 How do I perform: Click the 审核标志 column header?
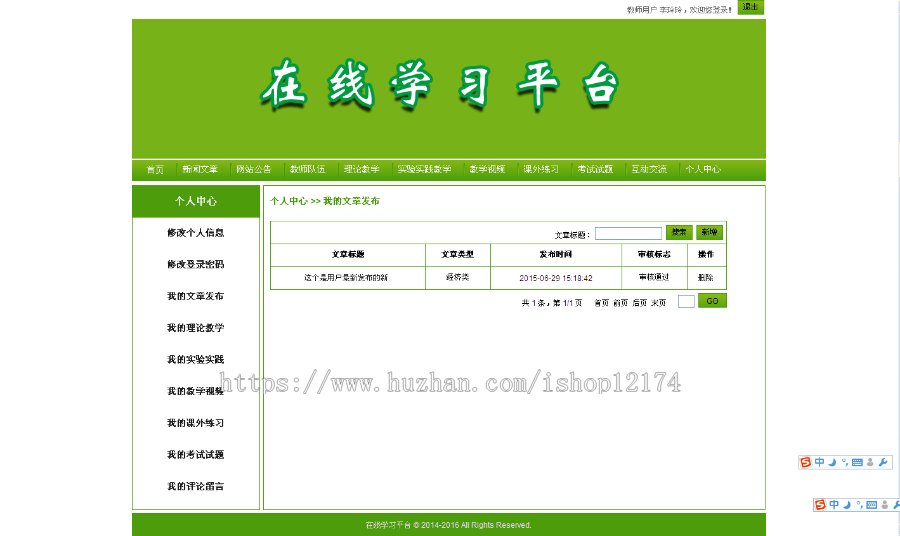[654, 254]
